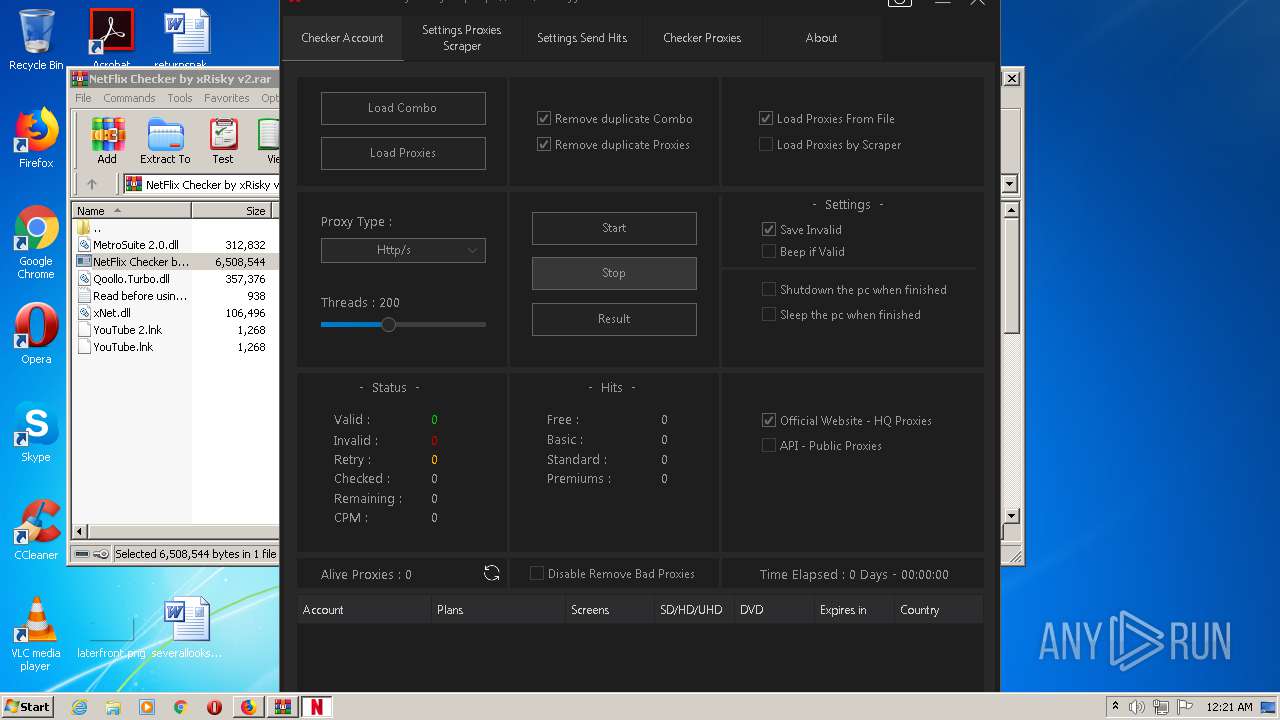The width and height of the screenshot is (1280, 720).
Task: Click the Add tool in WinRAR toolbar
Action: click(x=107, y=141)
